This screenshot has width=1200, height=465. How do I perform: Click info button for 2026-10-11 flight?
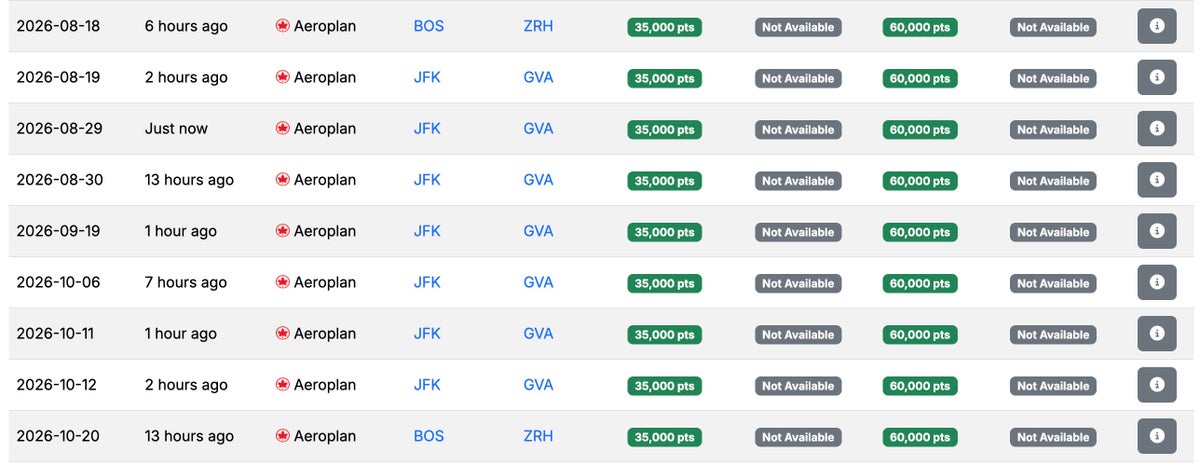[x=1157, y=334]
